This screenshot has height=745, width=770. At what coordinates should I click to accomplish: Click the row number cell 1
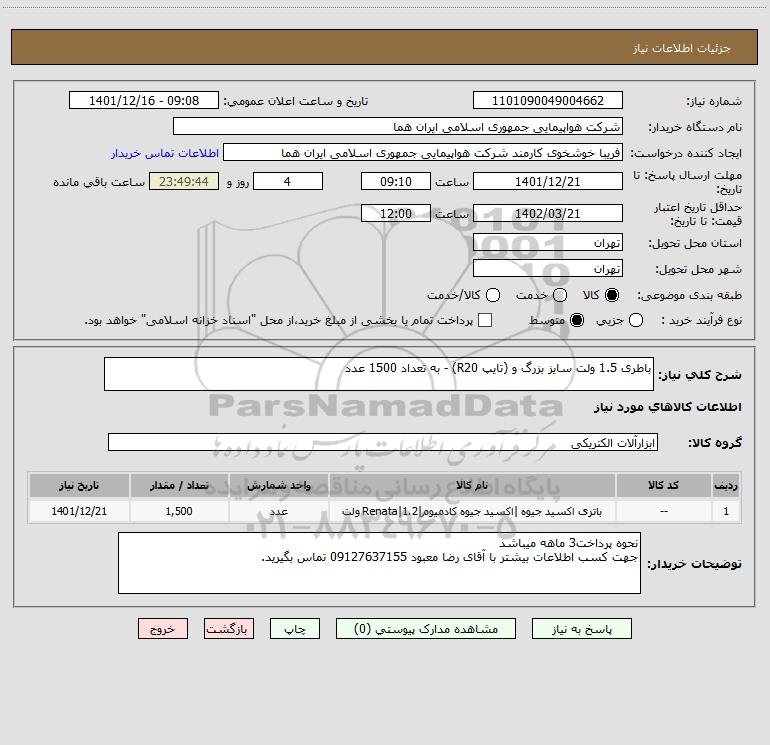[x=726, y=511]
